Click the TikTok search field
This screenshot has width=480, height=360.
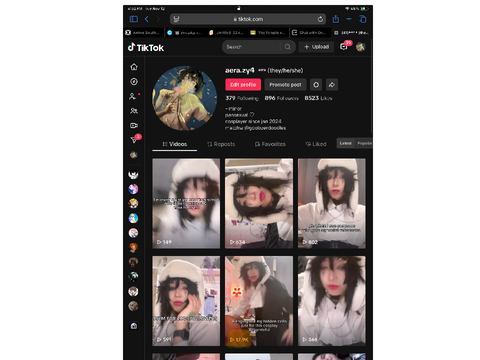(x=253, y=47)
